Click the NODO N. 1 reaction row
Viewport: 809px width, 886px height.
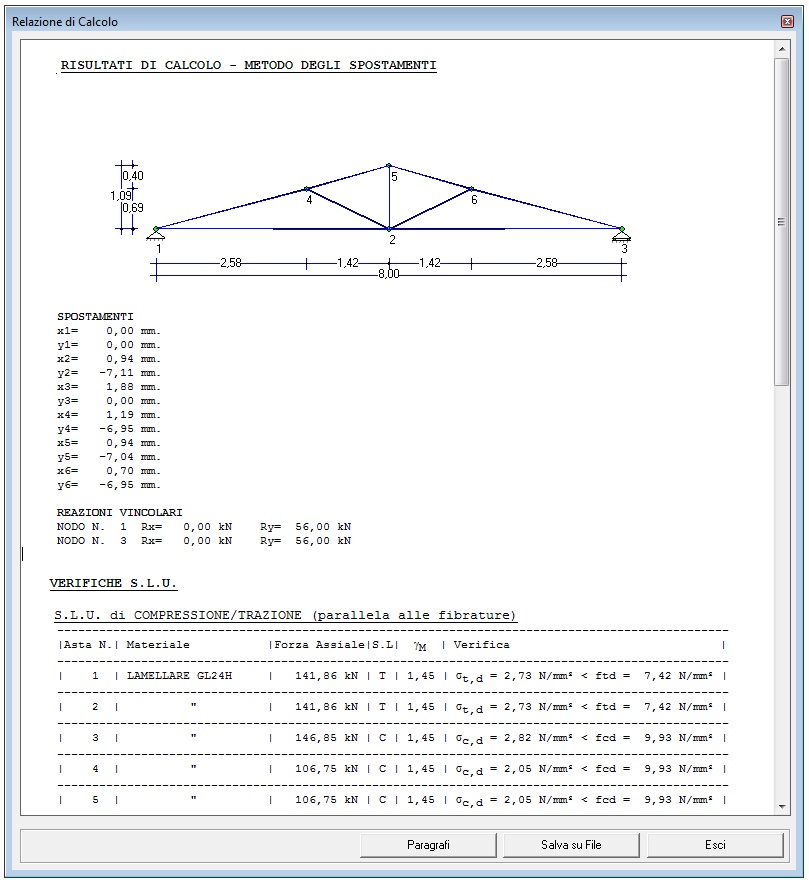204,527
